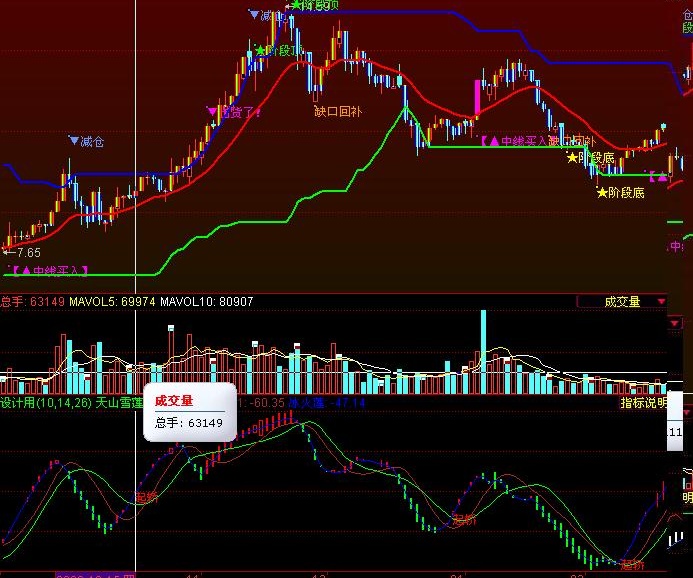Click the orange 缺口回补 label below the peak
This screenshot has height=578, width=693.
click(x=338, y=111)
